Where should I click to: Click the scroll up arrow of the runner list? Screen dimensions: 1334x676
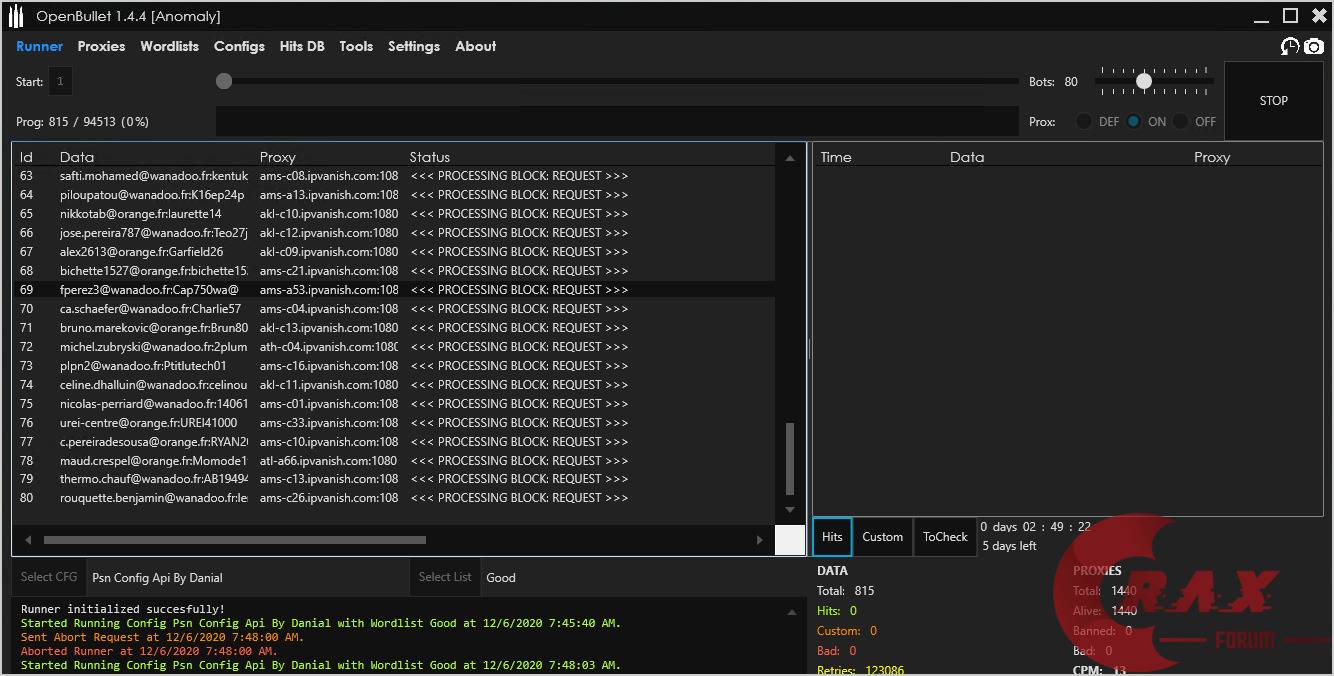point(790,158)
